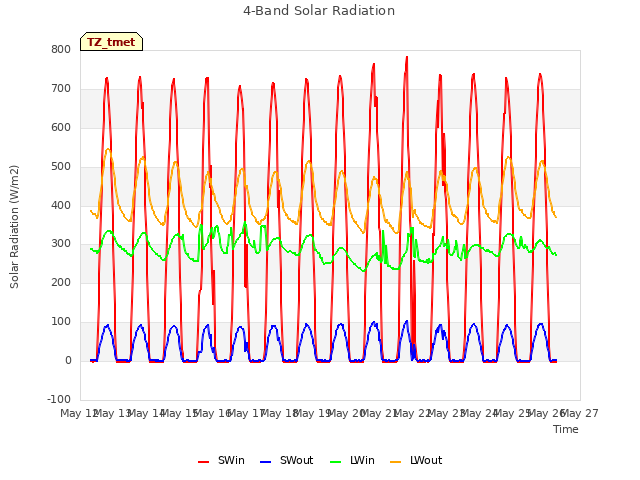Click the 600 y-axis tick label
This screenshot has width=640, height=480.
coord(61,127)
